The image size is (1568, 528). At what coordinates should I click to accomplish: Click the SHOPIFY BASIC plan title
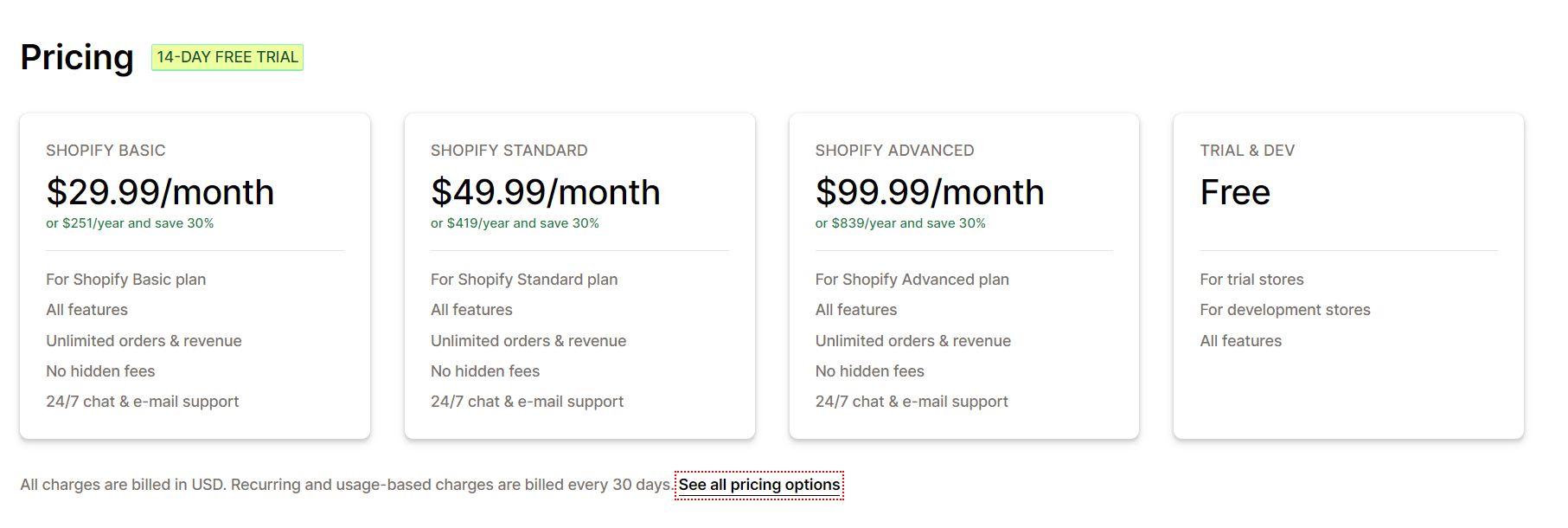click(106, 150)
